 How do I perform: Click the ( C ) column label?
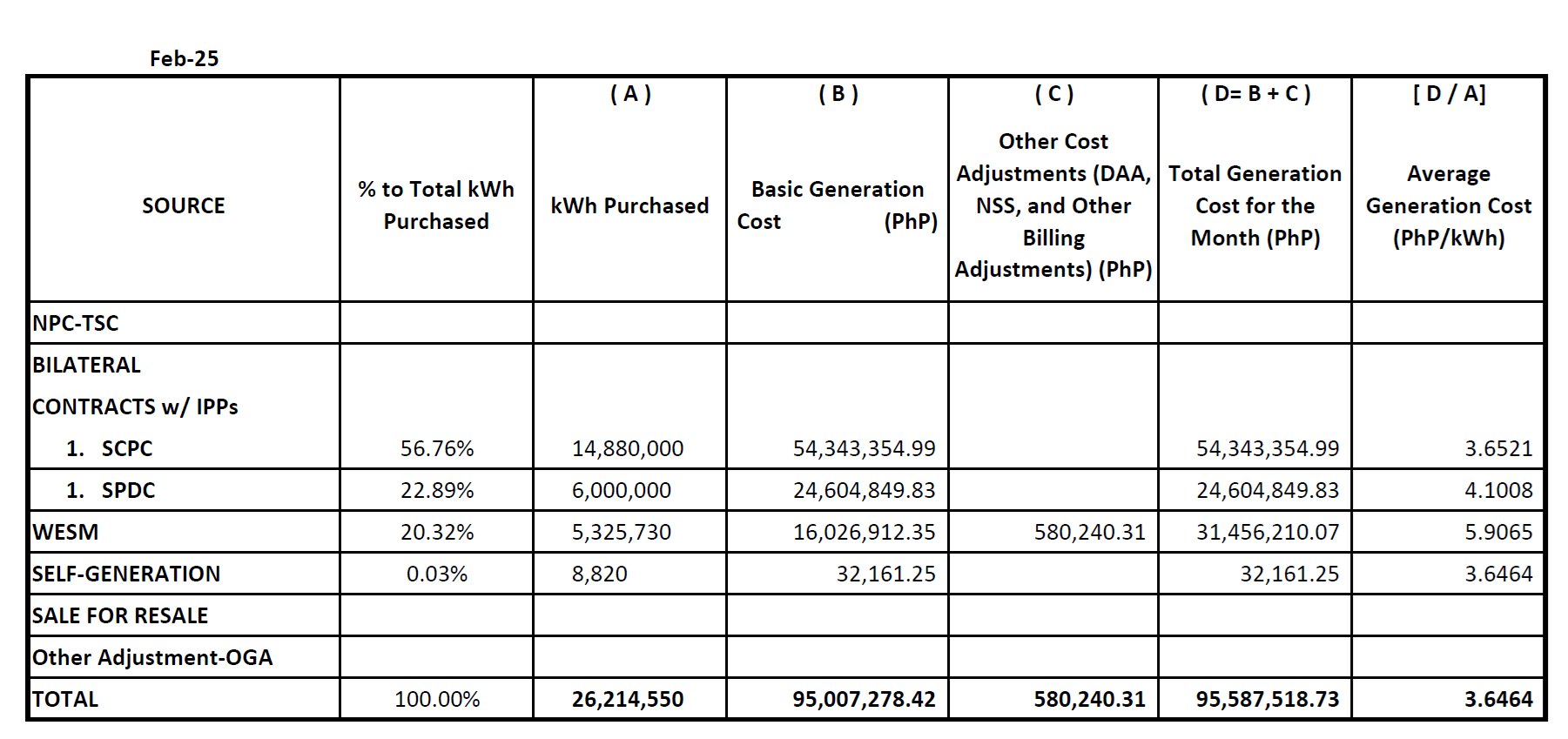(1054, 94)
